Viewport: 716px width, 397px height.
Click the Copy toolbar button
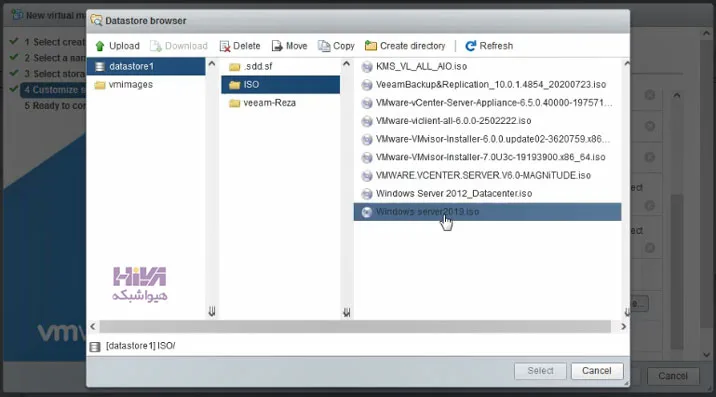click(x=337, y=46)
